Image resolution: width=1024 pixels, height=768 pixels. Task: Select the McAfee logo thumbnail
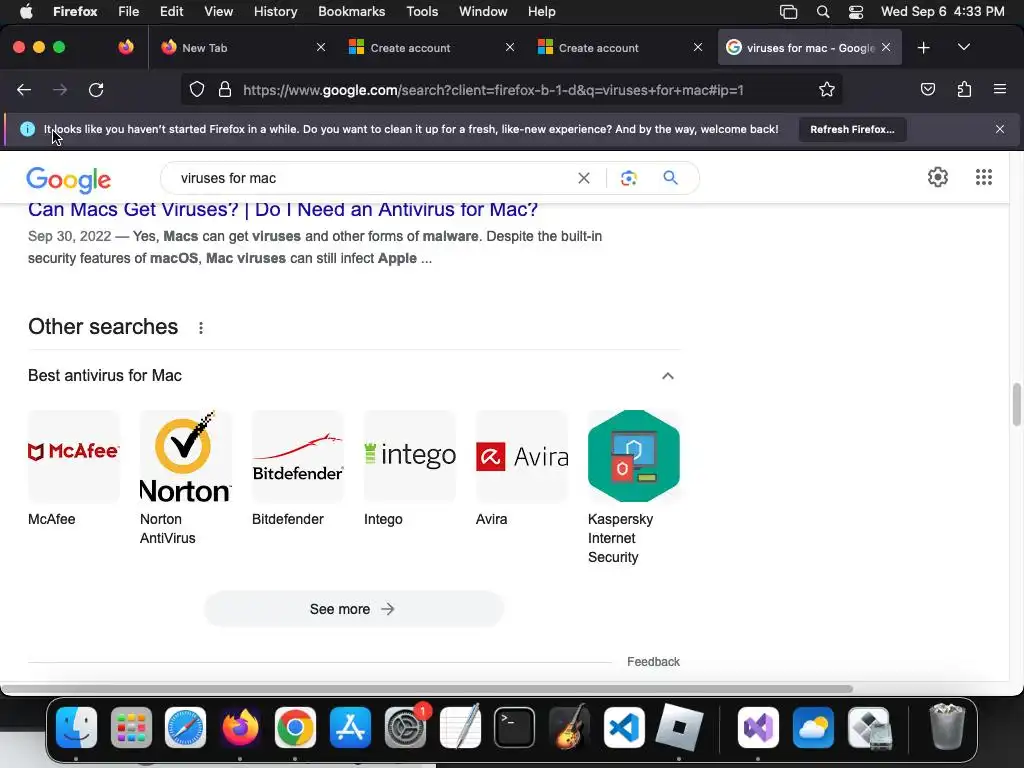74,456
